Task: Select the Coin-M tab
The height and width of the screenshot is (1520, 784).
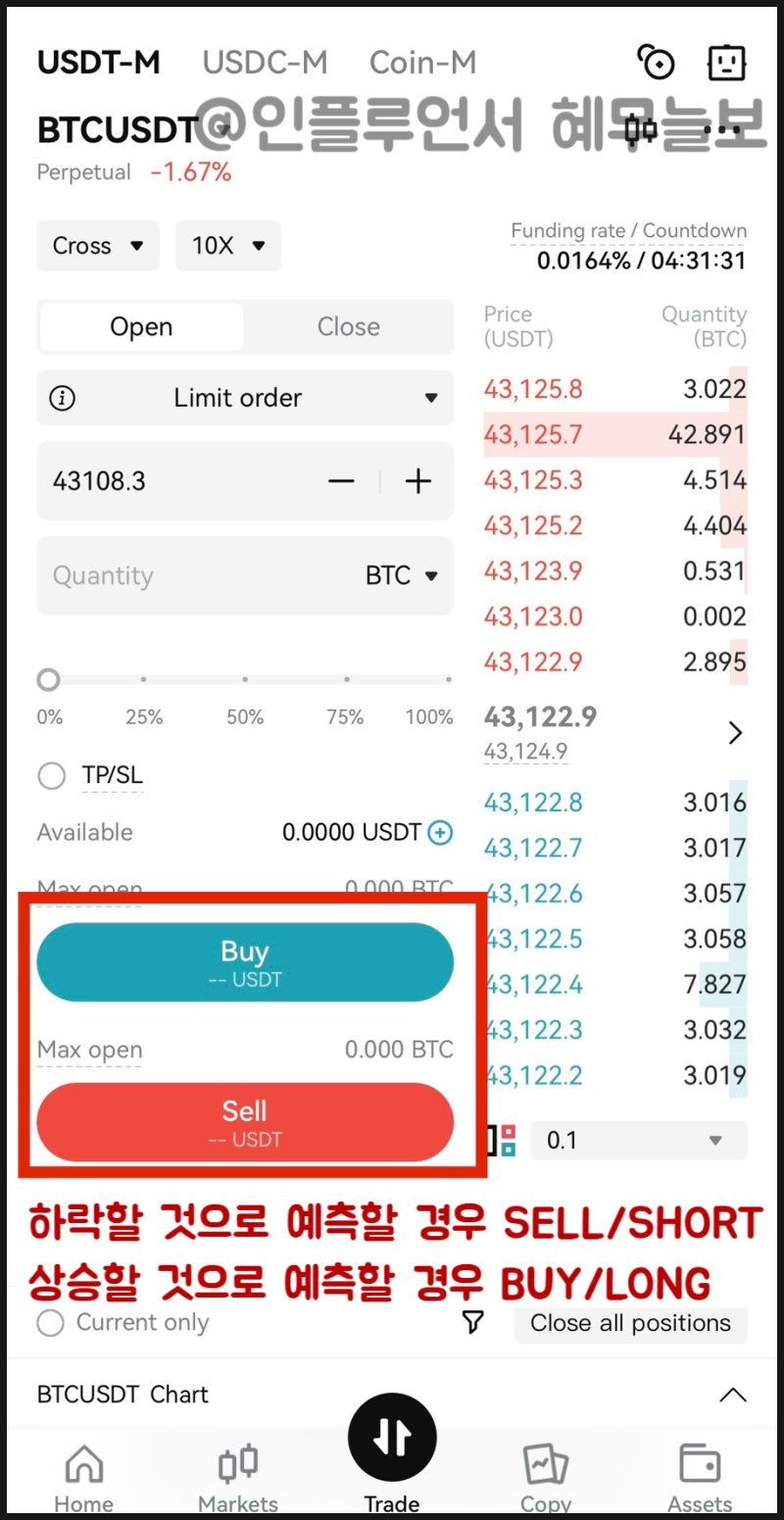Action: pos(422,63)
